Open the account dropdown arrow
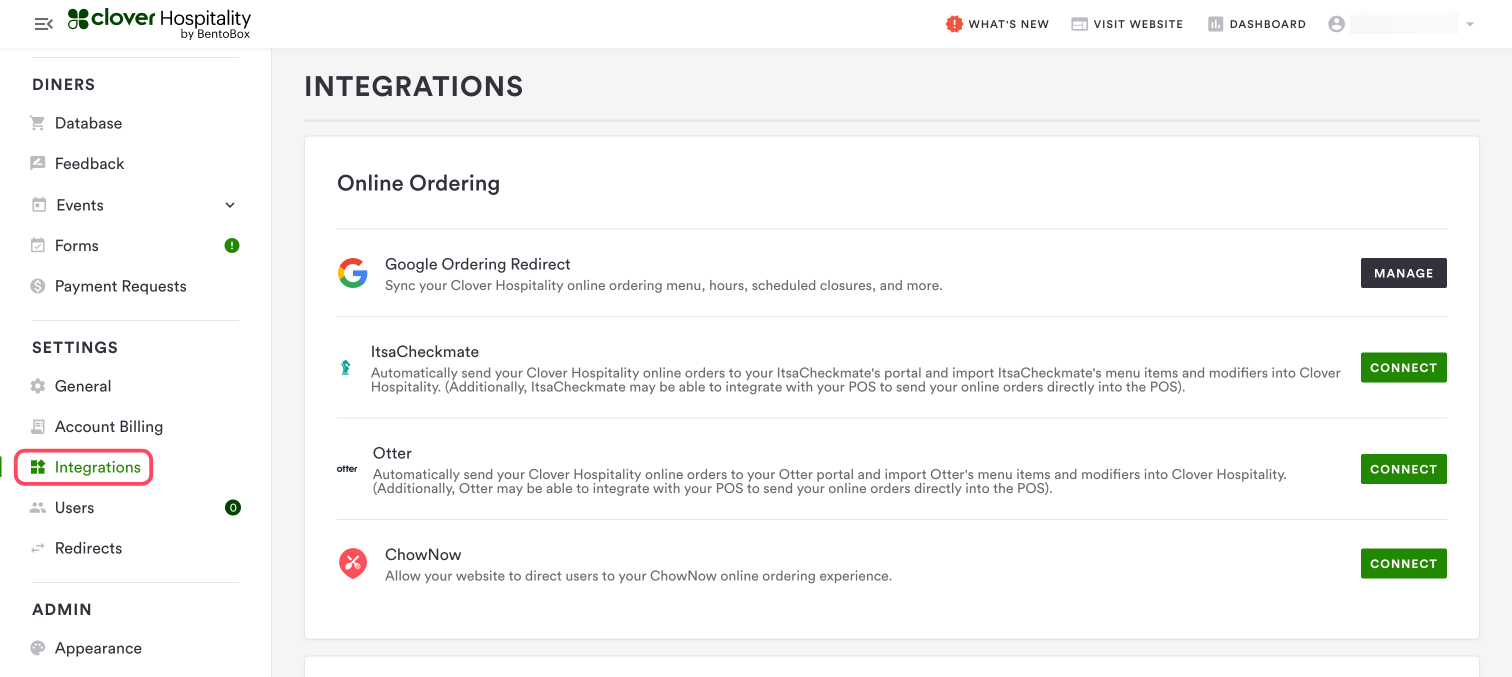The width and height of the screenshot is (1512, 677). [x=1470, y=24]
